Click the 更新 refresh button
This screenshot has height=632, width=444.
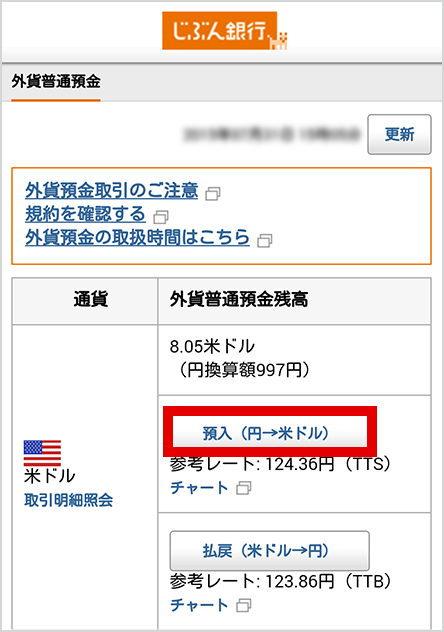coord(399,134)
